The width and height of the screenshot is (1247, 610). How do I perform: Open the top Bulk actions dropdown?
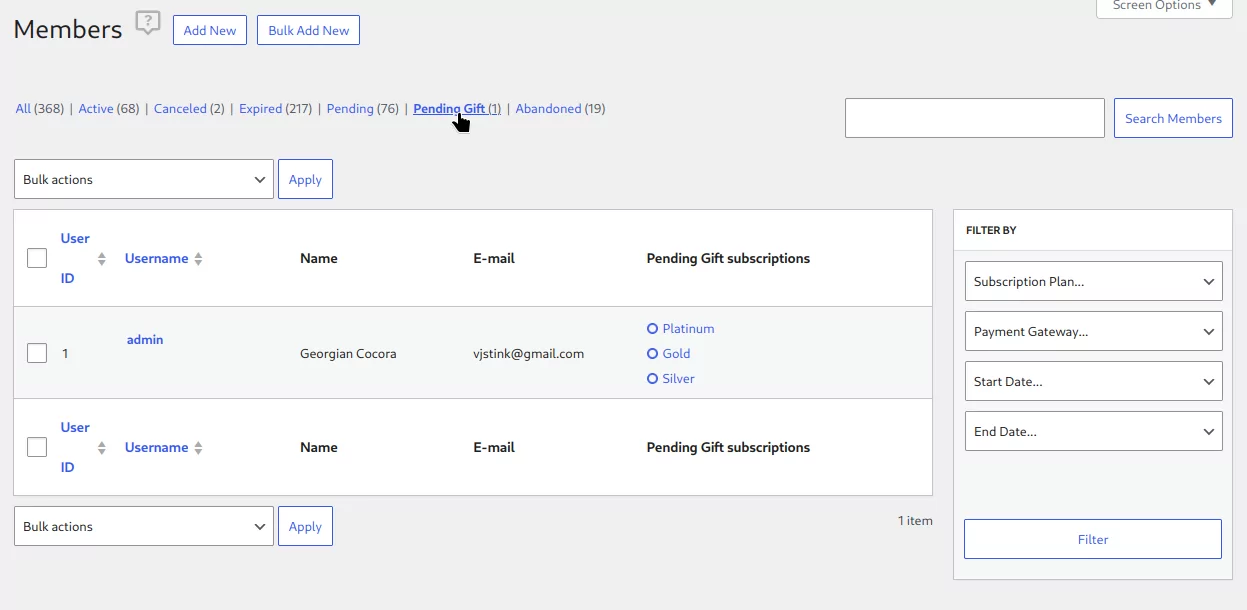coord(144,179)
